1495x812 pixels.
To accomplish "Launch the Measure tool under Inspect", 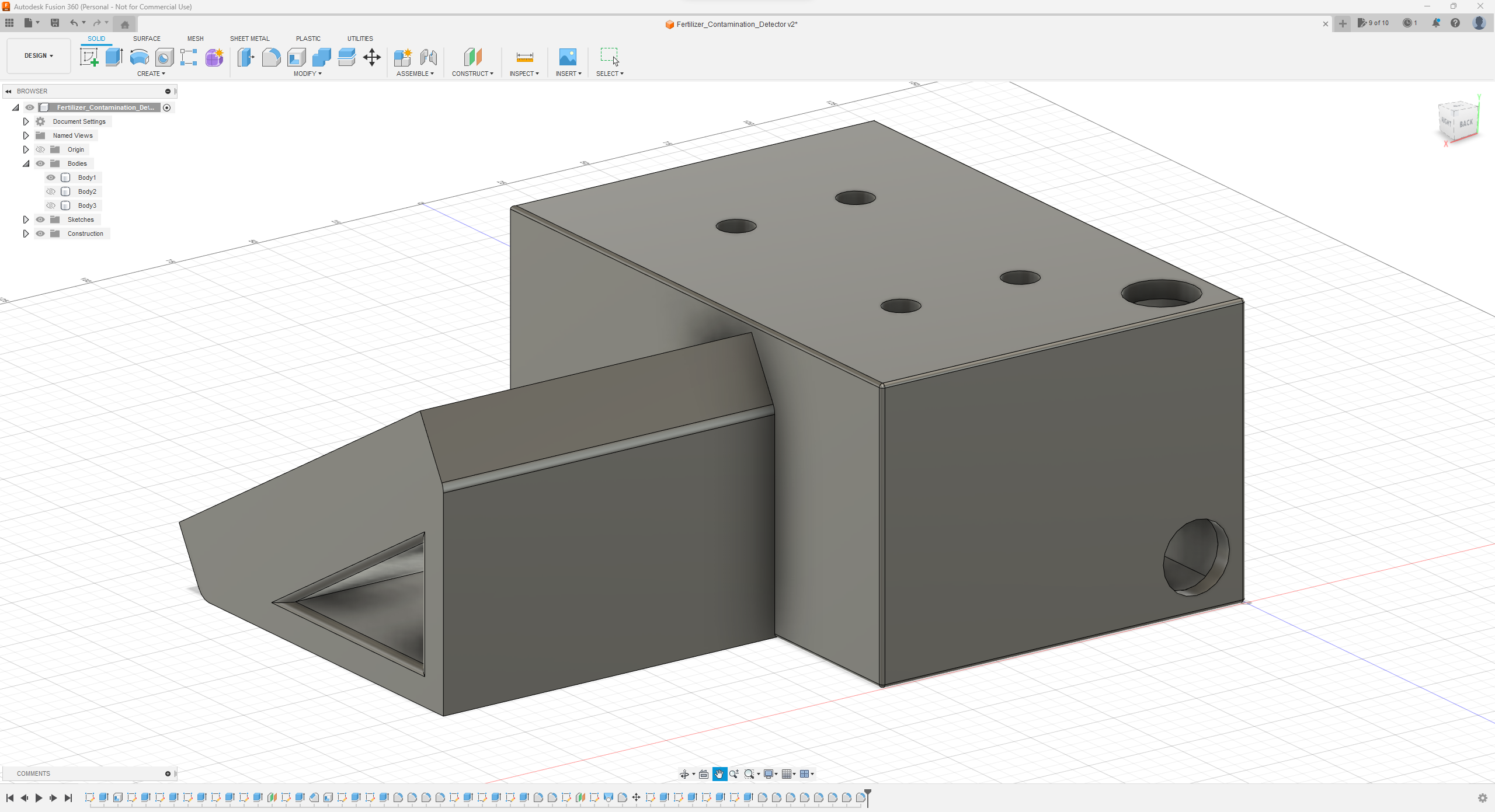I will [x=523, y=58].
